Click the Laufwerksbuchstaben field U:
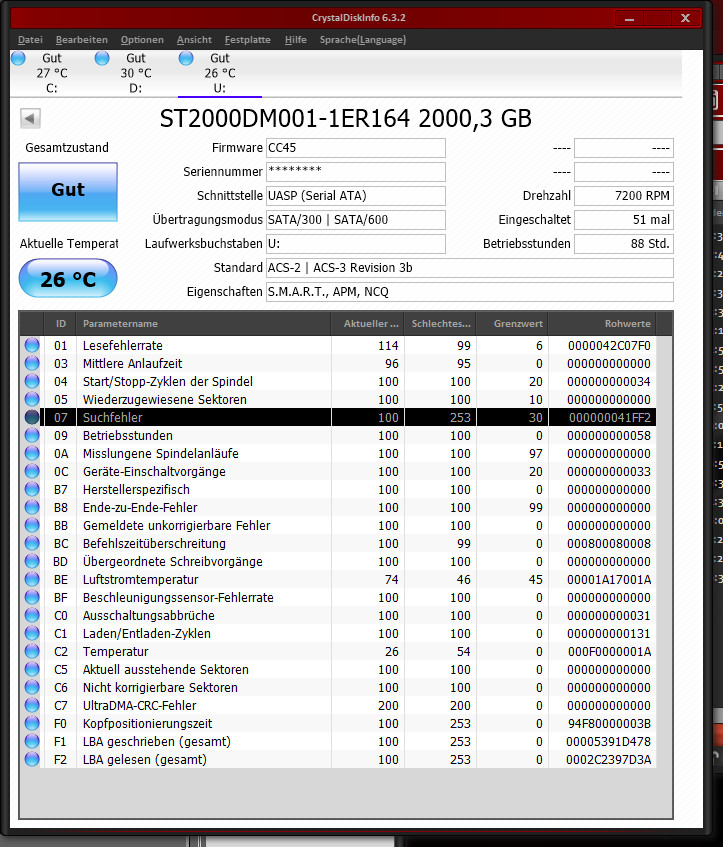This screenshot has width=723, height=847. click(356, 244)
